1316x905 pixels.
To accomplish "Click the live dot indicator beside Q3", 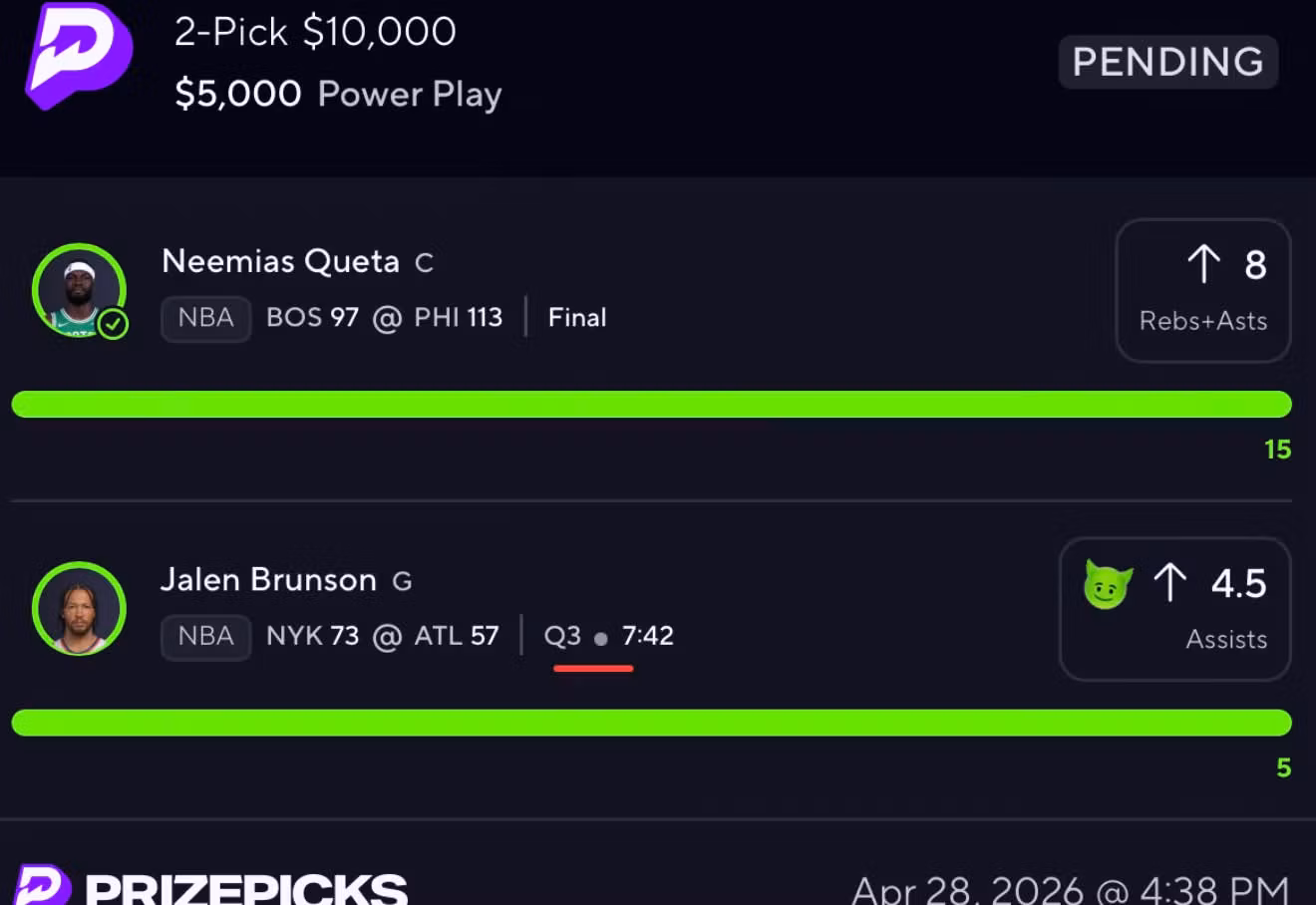I will pyautogui.click(x=601, y=639).
